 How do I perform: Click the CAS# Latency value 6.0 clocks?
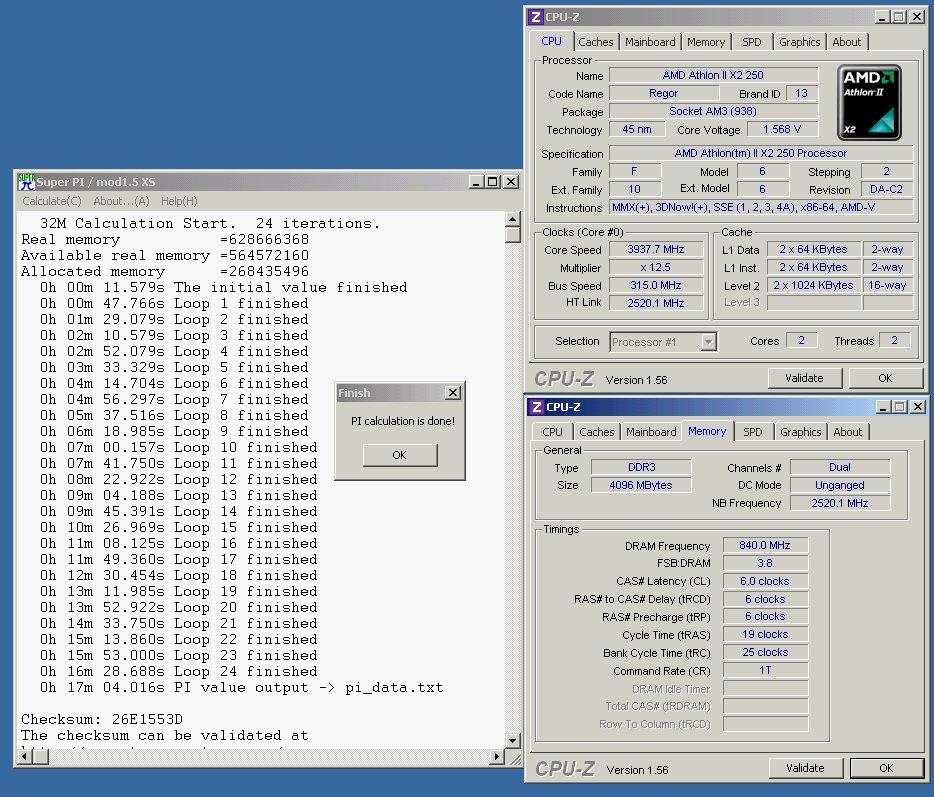765,581
